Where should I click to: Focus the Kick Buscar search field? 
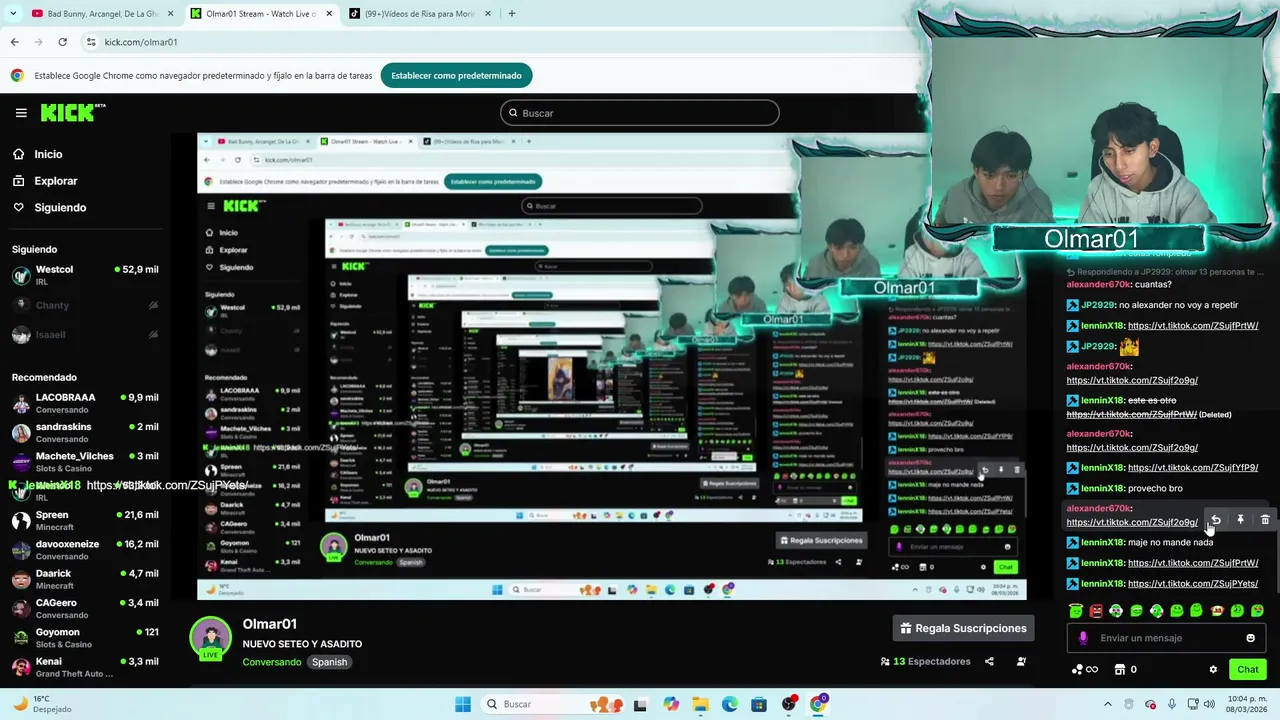(x=640, y=113)
